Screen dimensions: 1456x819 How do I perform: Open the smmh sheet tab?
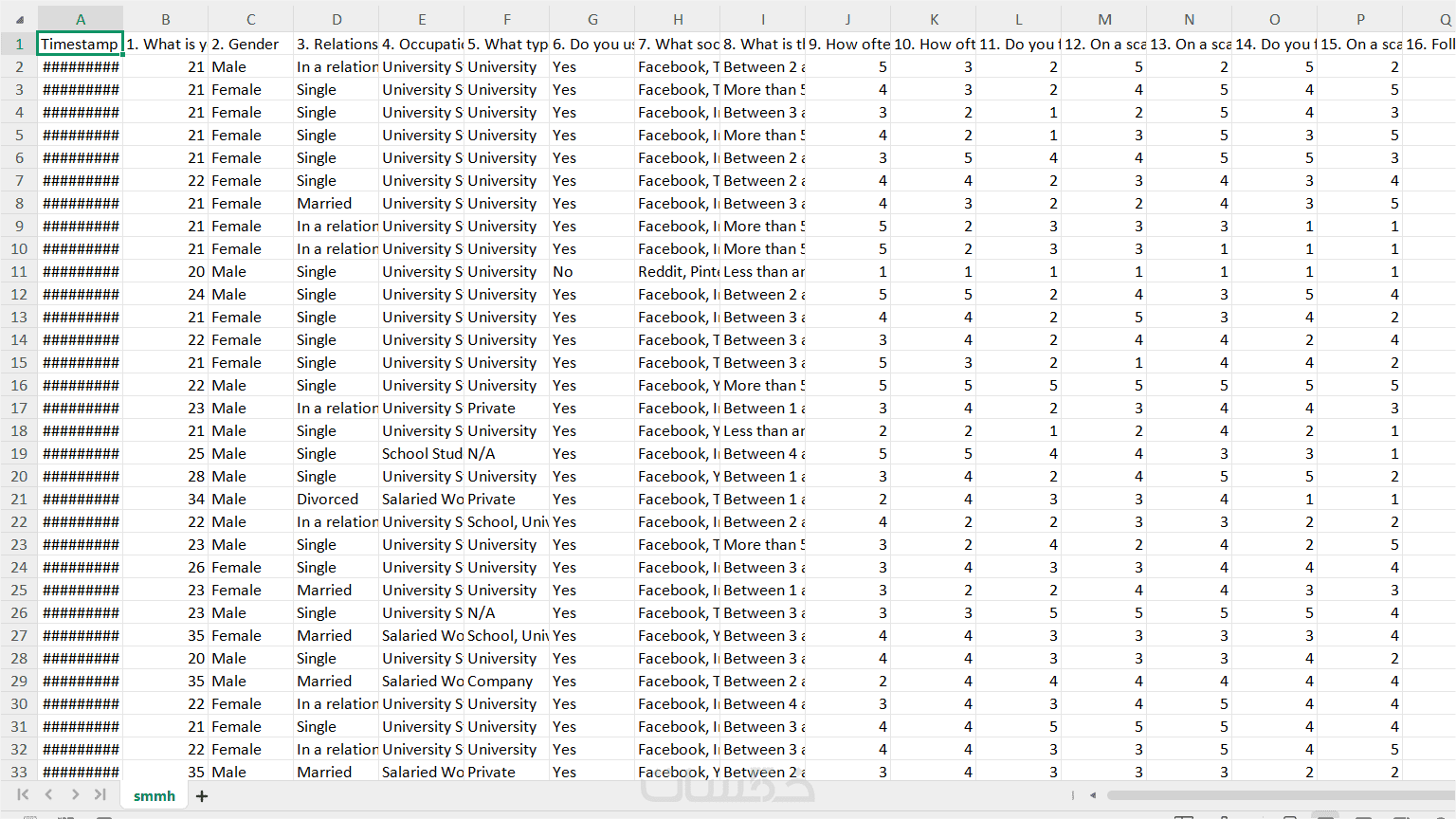155,796
